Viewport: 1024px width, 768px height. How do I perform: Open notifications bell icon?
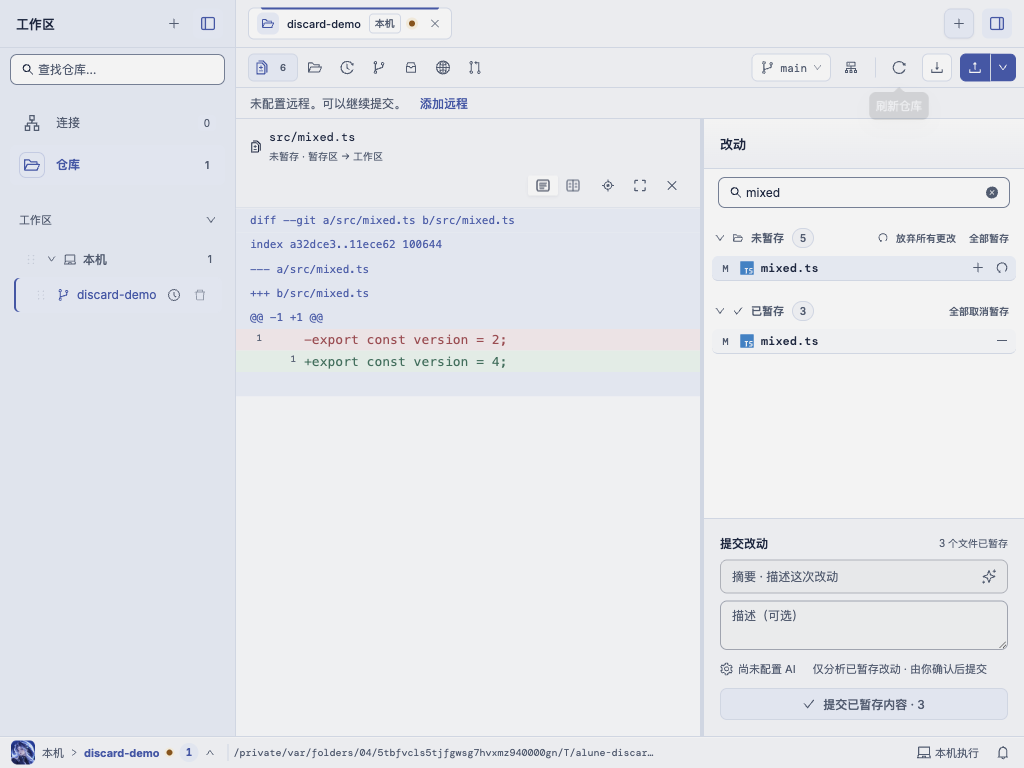pos(1002,753)
